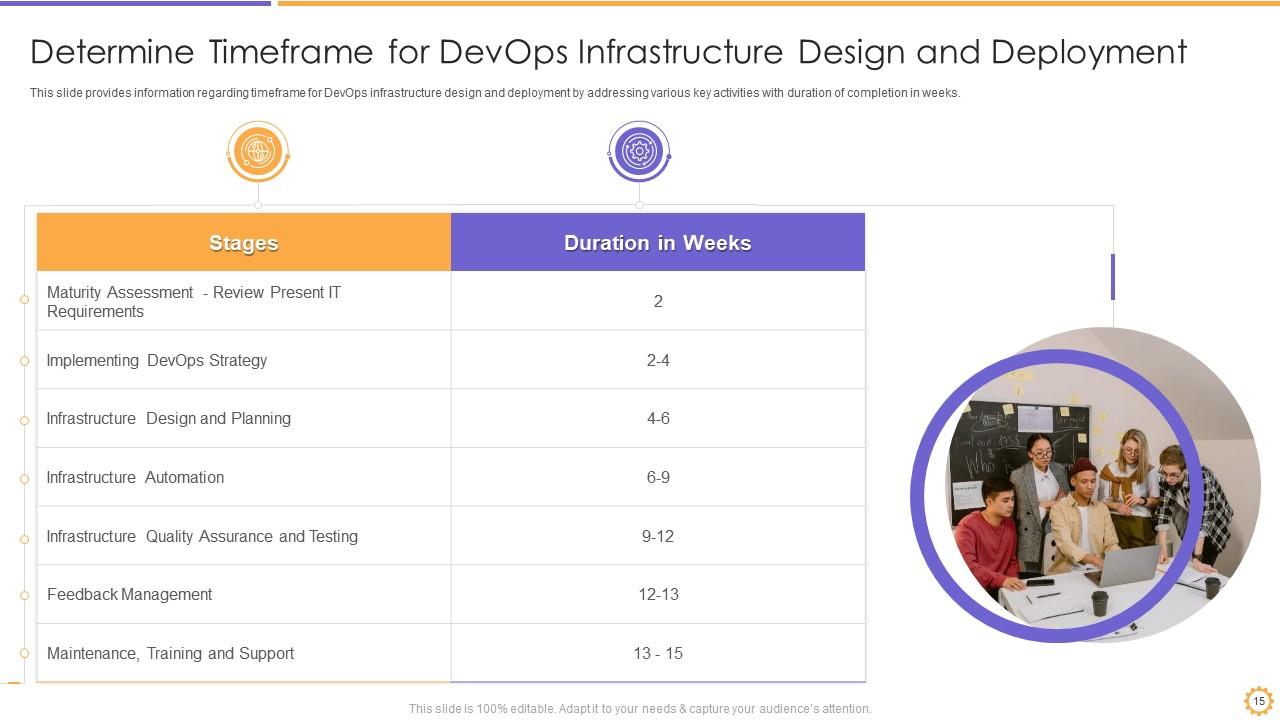The height and width of the screenshot is (720, 1280).
Task: Click the 9-12 duration value cell
Action: [x=657, y=536]
